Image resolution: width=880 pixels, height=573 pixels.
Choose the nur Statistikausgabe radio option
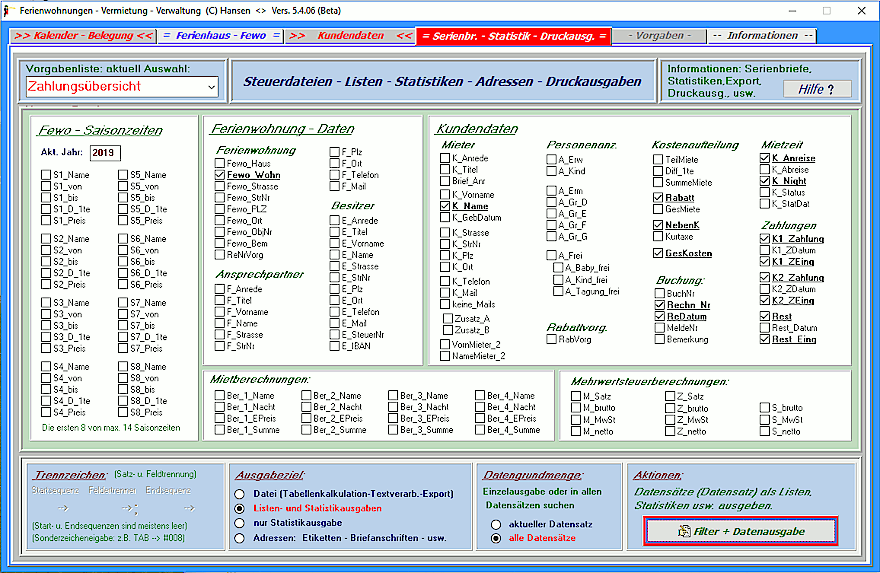[x=240, y=522]
